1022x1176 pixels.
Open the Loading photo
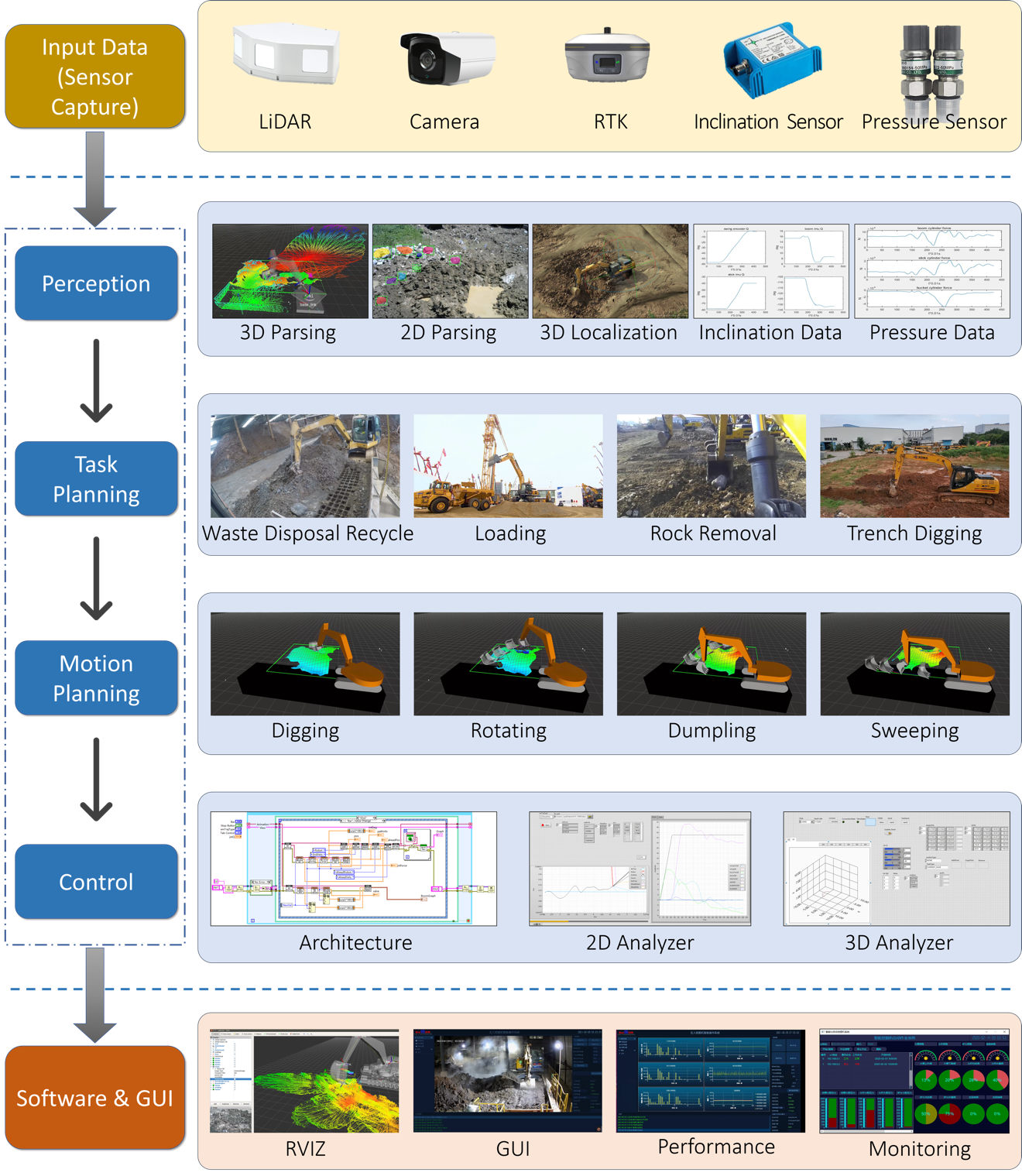click(508, 465)
